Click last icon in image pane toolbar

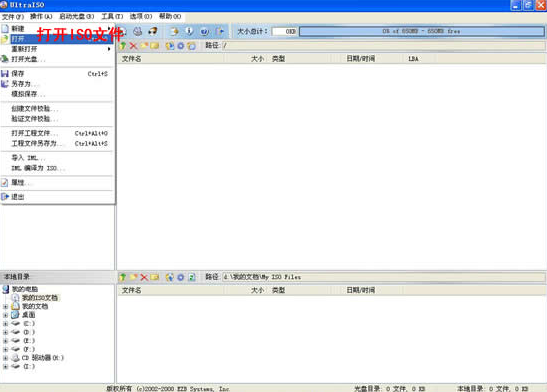(x=192, y=46)
